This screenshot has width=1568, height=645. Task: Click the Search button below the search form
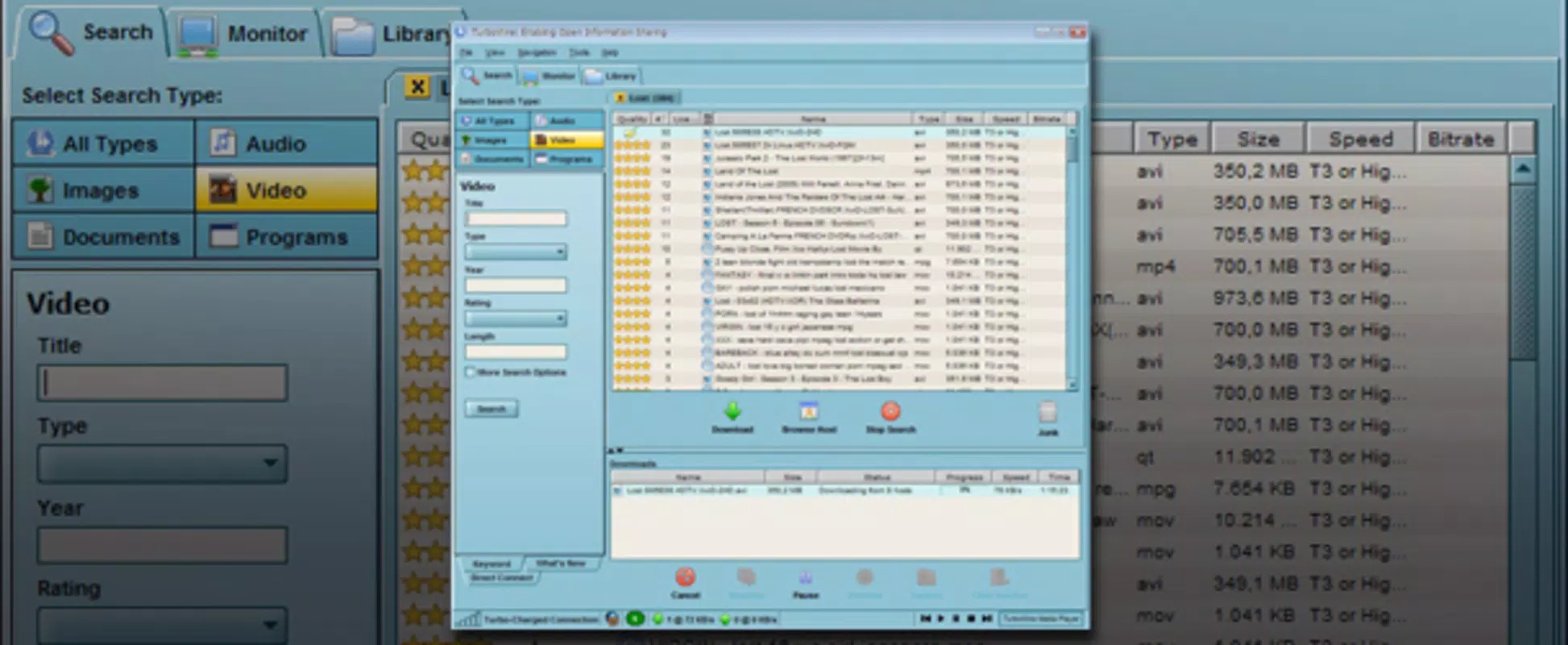coord(492,409)
